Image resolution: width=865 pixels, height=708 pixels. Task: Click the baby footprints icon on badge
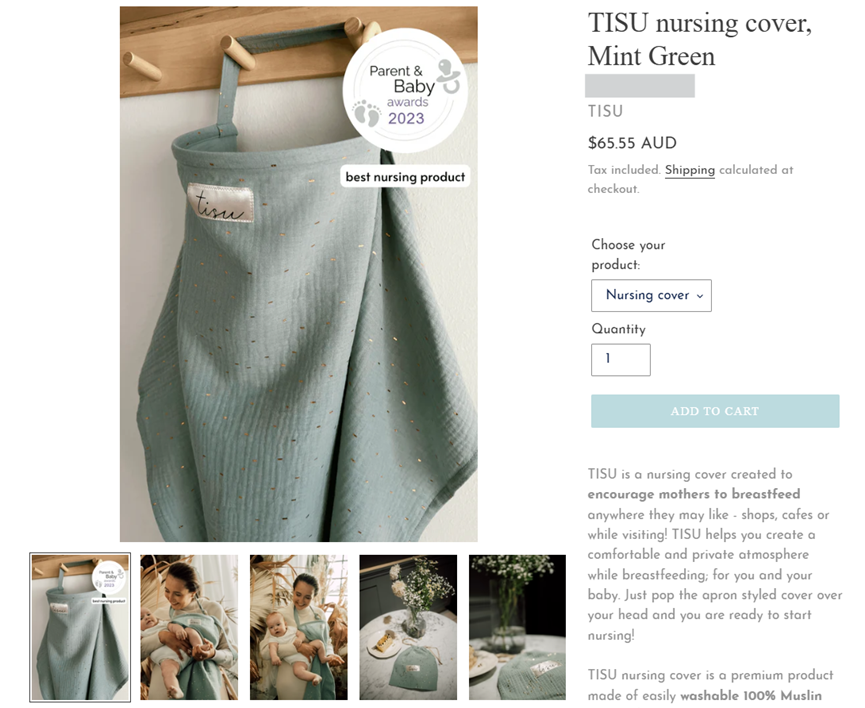click(x=367, y=113)
